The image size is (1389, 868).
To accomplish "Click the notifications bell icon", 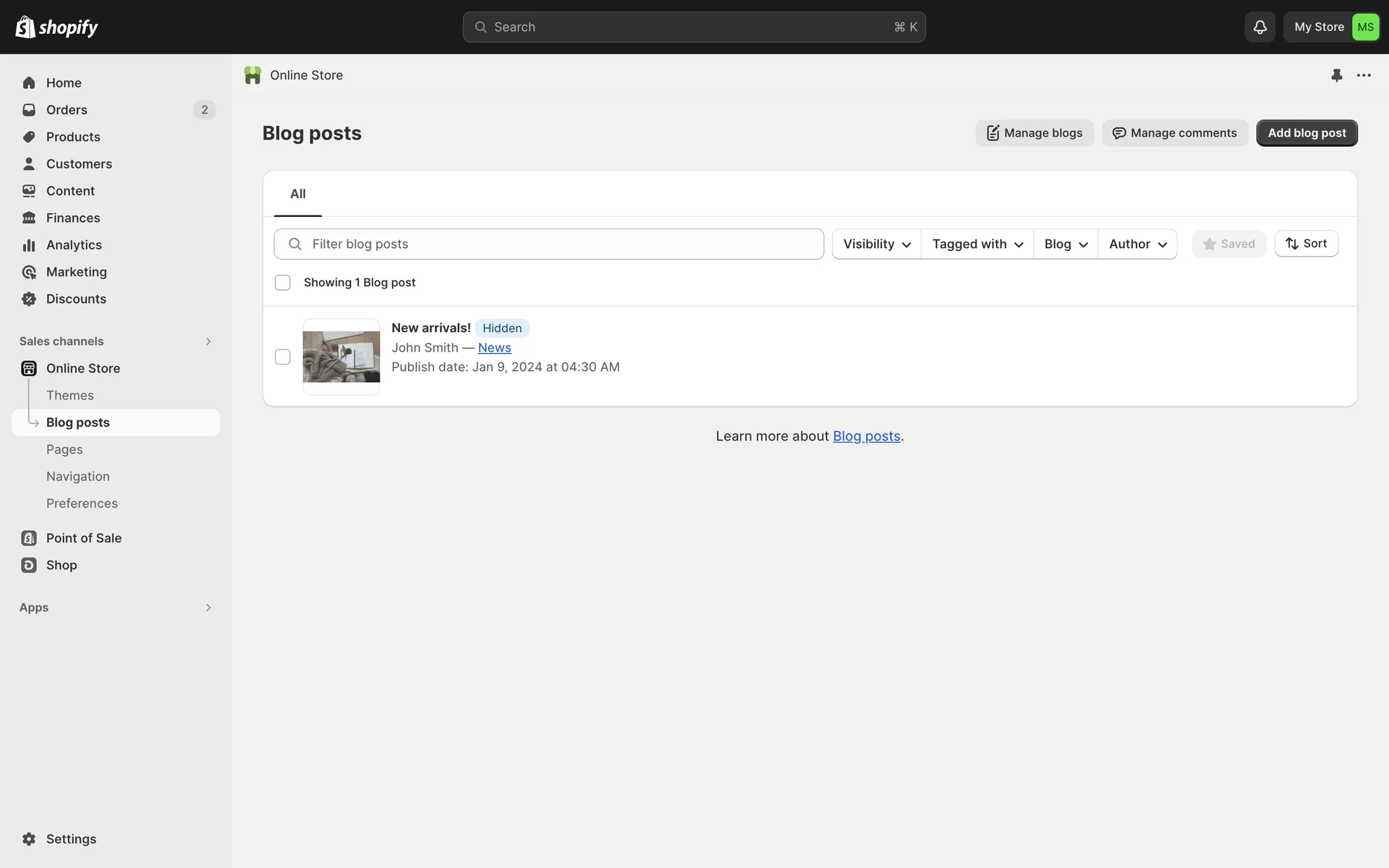I will coord(1260,27).
